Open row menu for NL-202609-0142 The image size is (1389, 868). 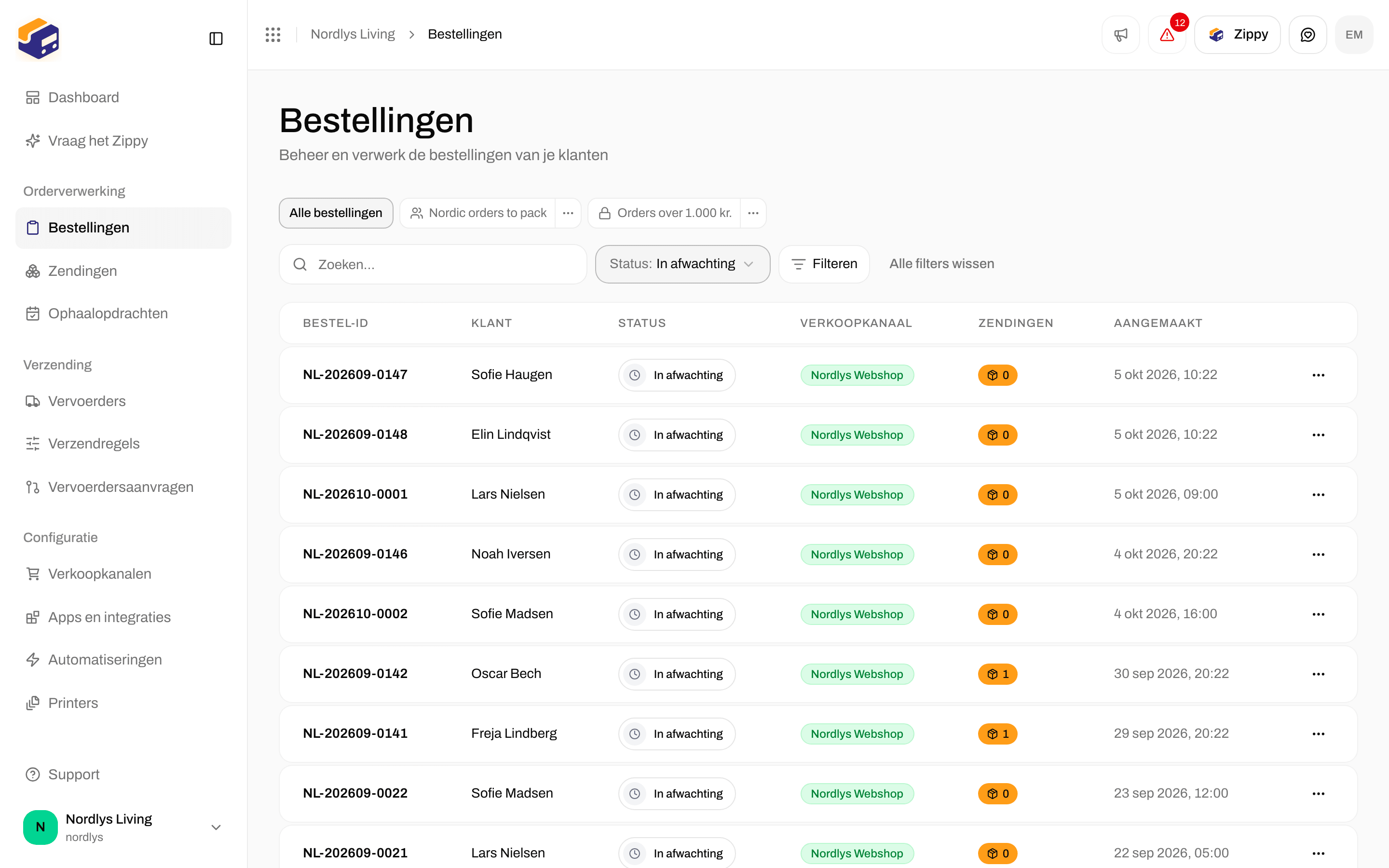tap(1319, 674)
